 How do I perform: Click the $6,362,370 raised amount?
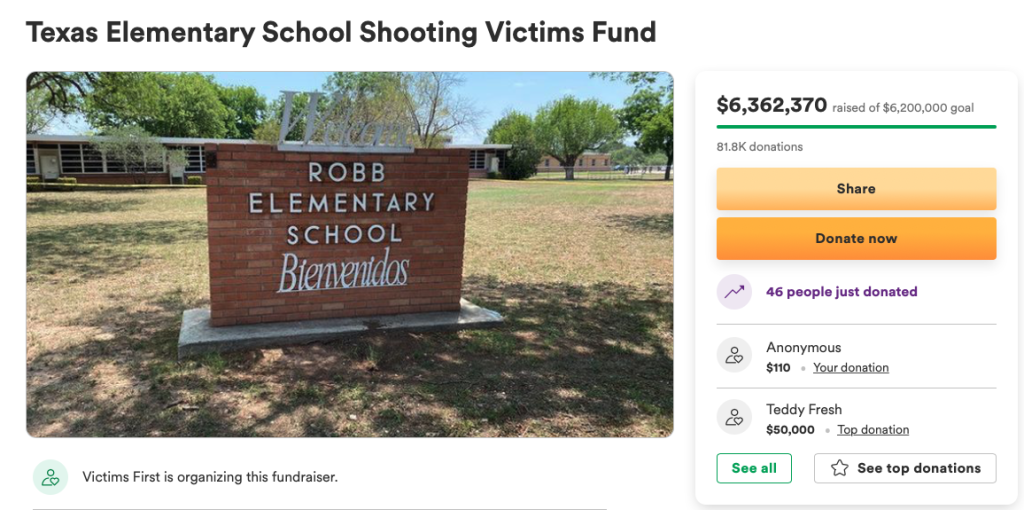[771, 104]
